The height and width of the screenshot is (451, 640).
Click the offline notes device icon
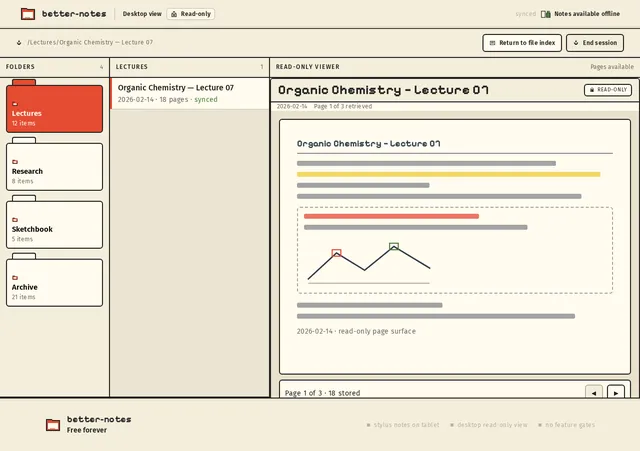click(546, 14)
